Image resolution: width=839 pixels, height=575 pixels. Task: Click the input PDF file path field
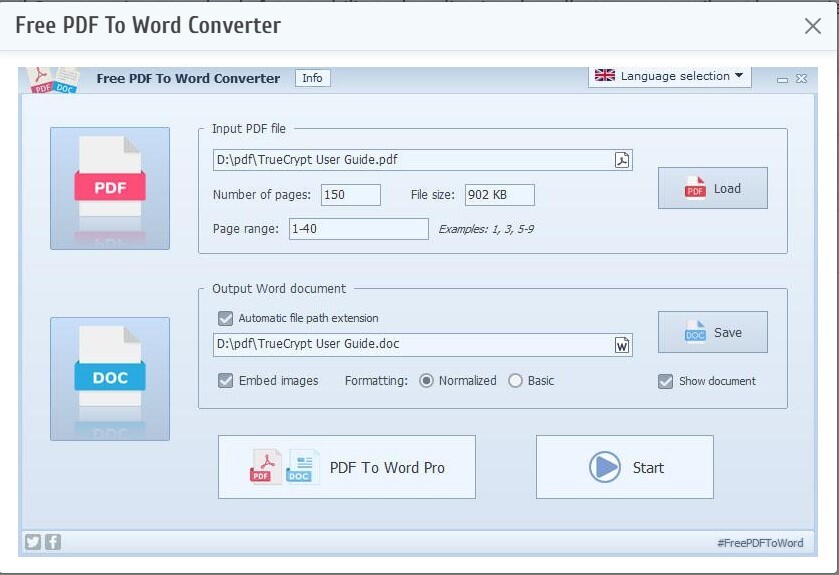coord(423,160)
